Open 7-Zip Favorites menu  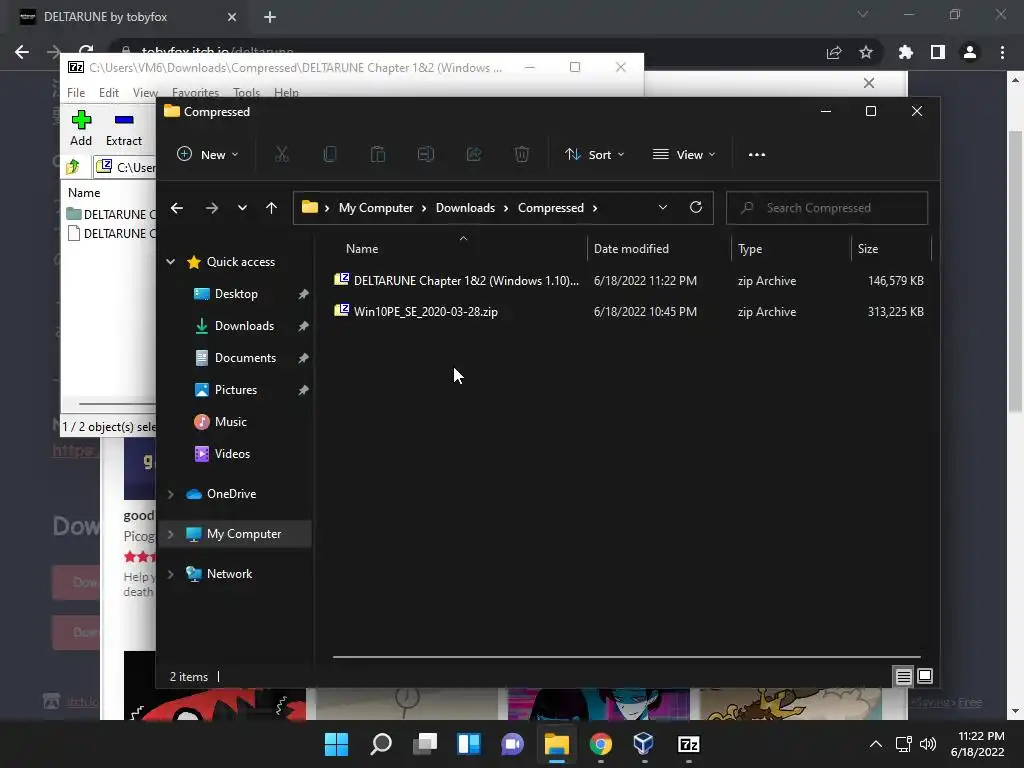coord(195,93)
